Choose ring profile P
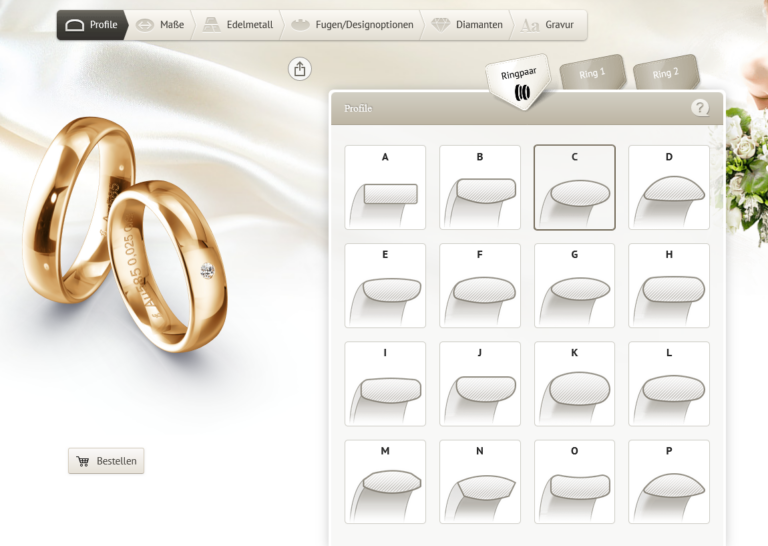The image size is (768, 546). click(x=669, y=482)
